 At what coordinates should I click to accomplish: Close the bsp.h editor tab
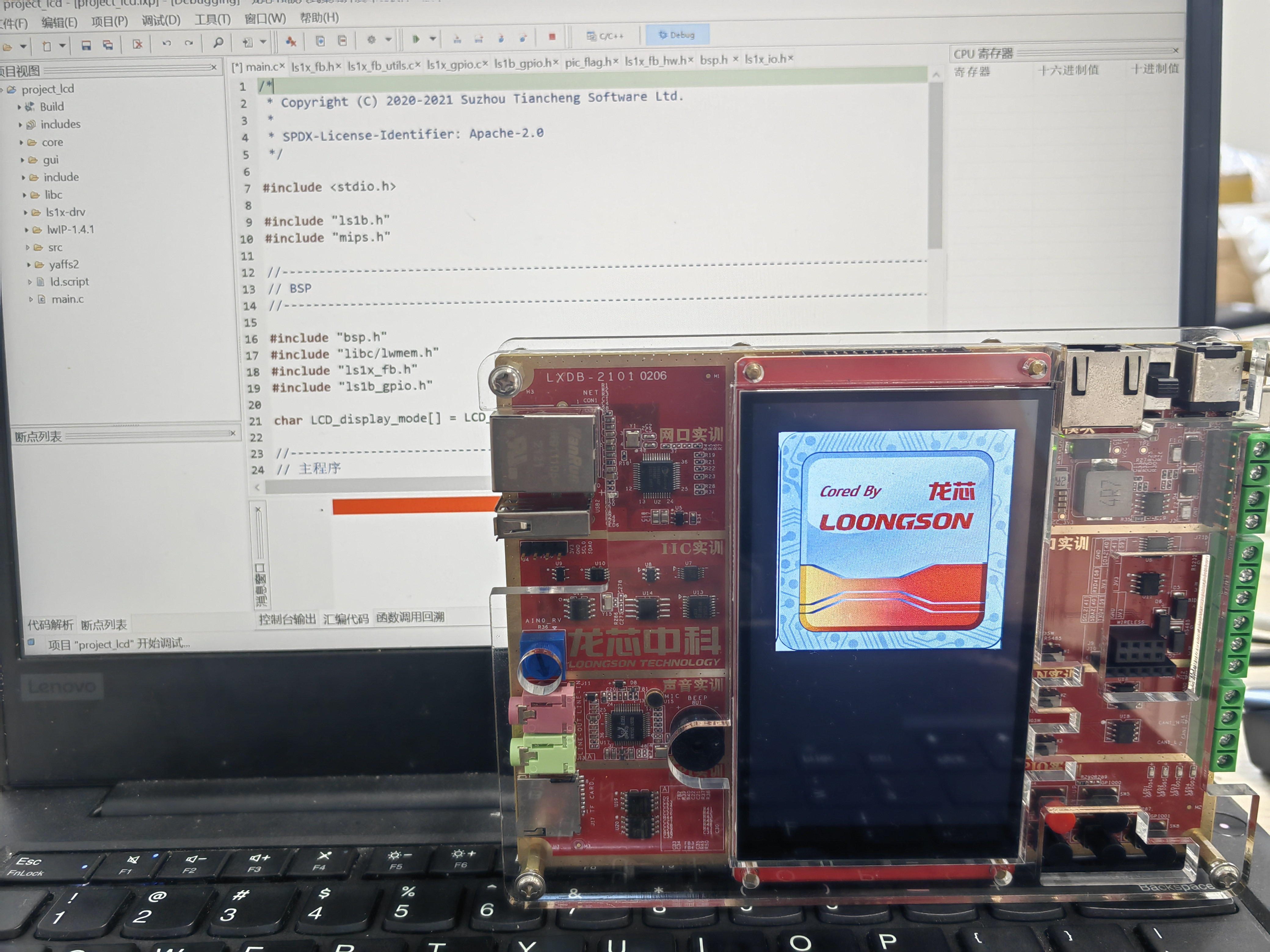point(735,59)
